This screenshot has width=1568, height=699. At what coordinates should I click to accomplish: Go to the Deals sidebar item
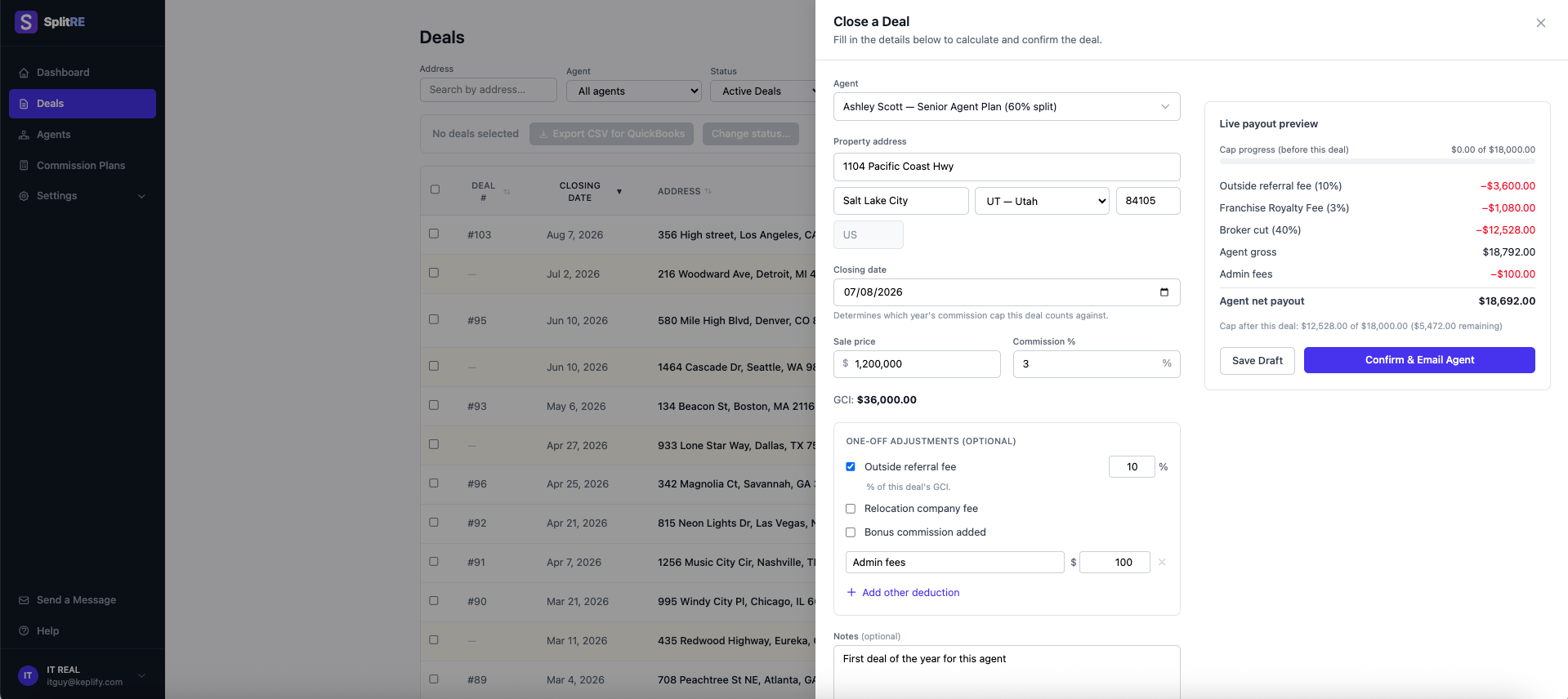click(x=82, y=104)
